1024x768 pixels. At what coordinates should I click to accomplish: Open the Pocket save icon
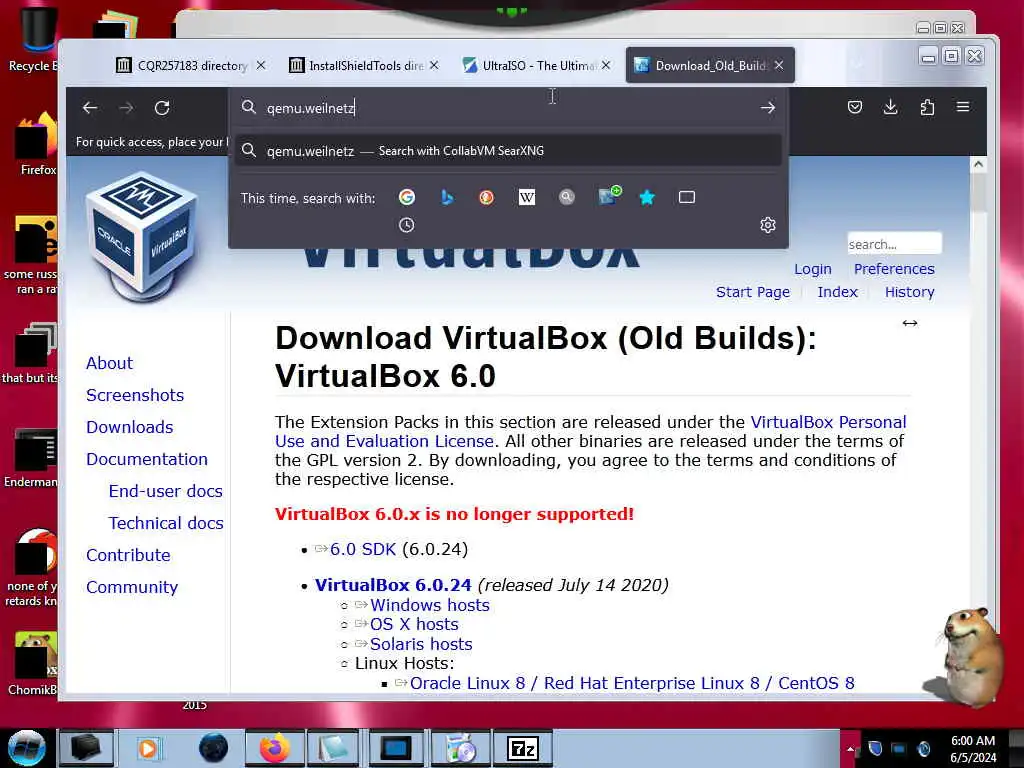tap(855, 107)
